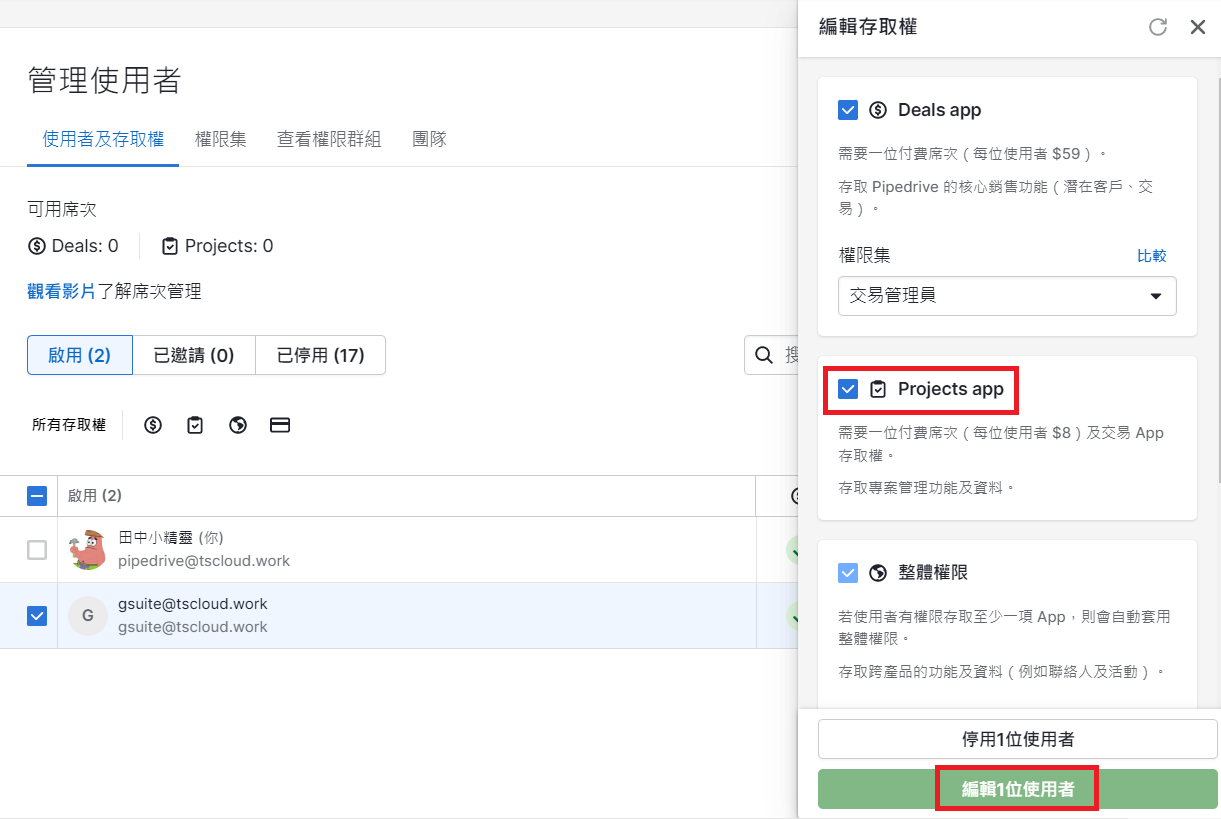Click the 所有存取權 filter

[x=69, y=425]
